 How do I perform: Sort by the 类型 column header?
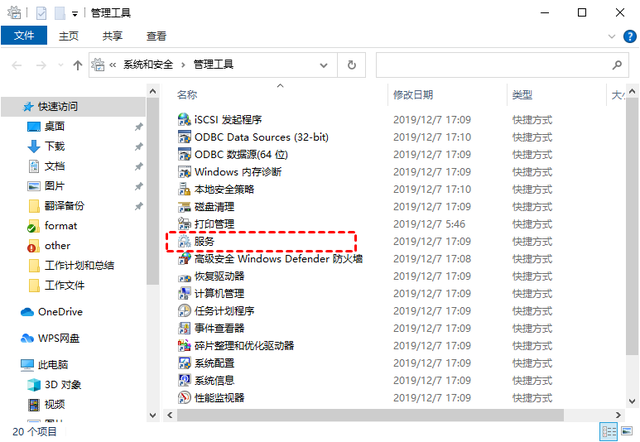(522, 95)
